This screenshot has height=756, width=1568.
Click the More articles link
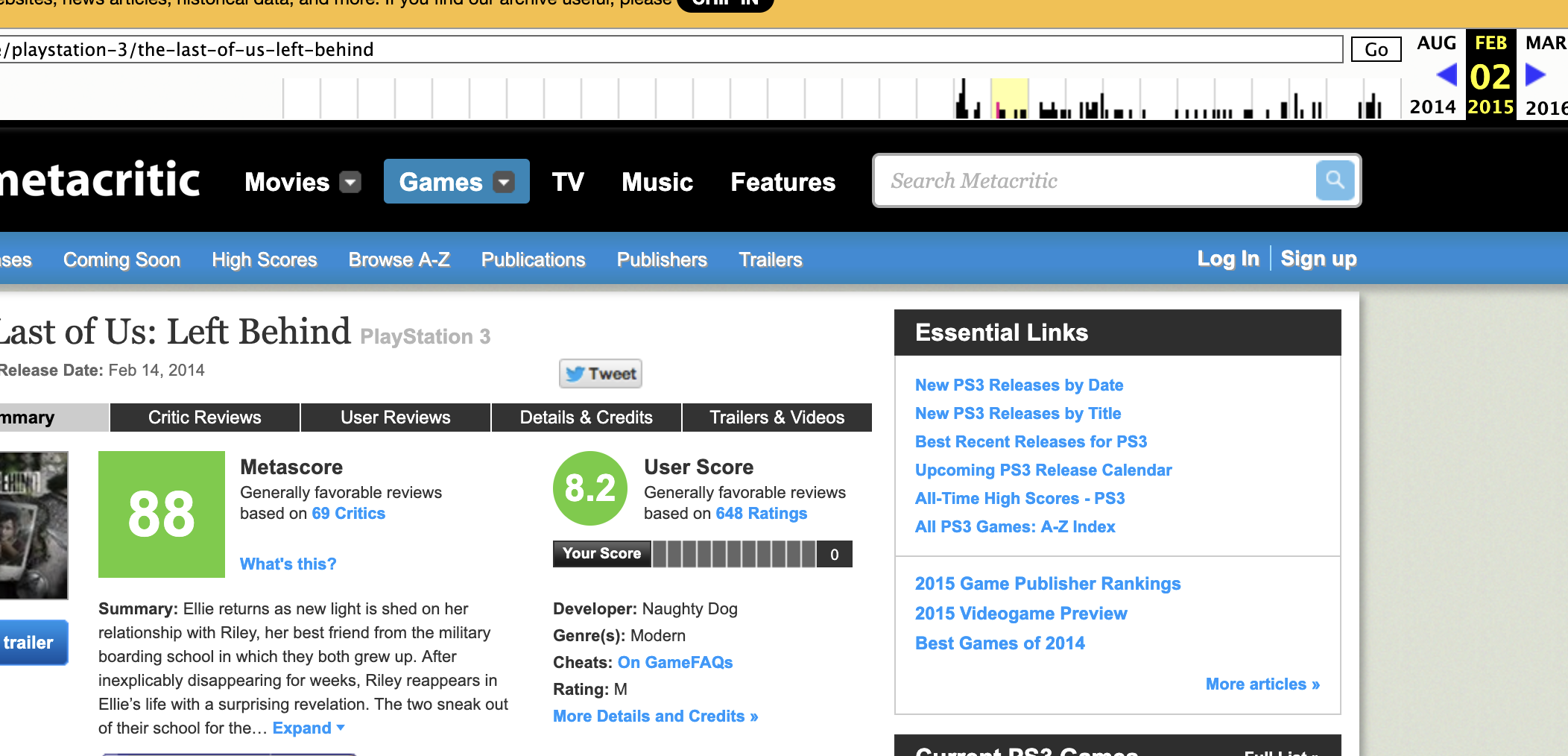point(1263,684)
